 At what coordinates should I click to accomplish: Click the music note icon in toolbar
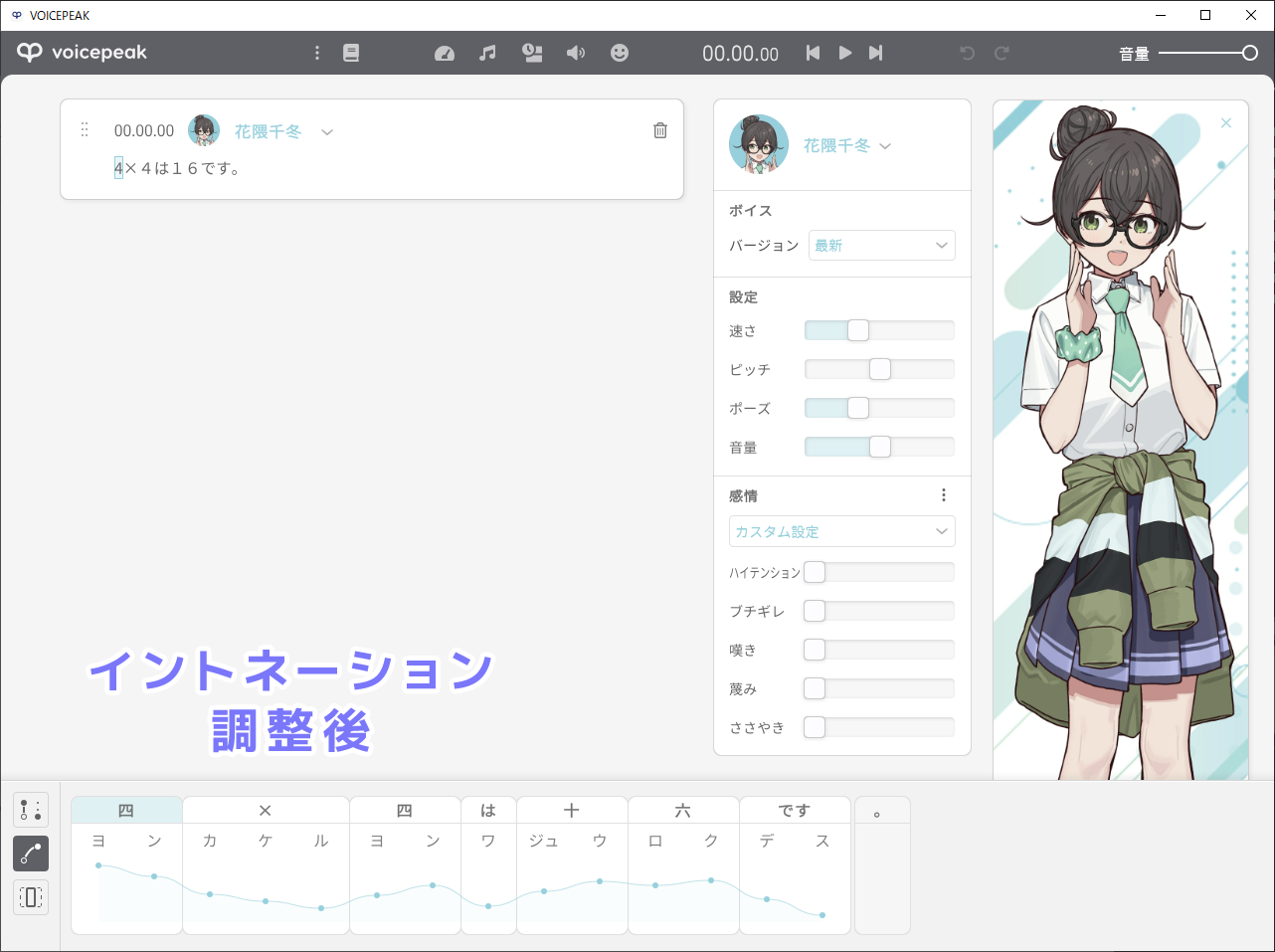[x=487, y=53]
